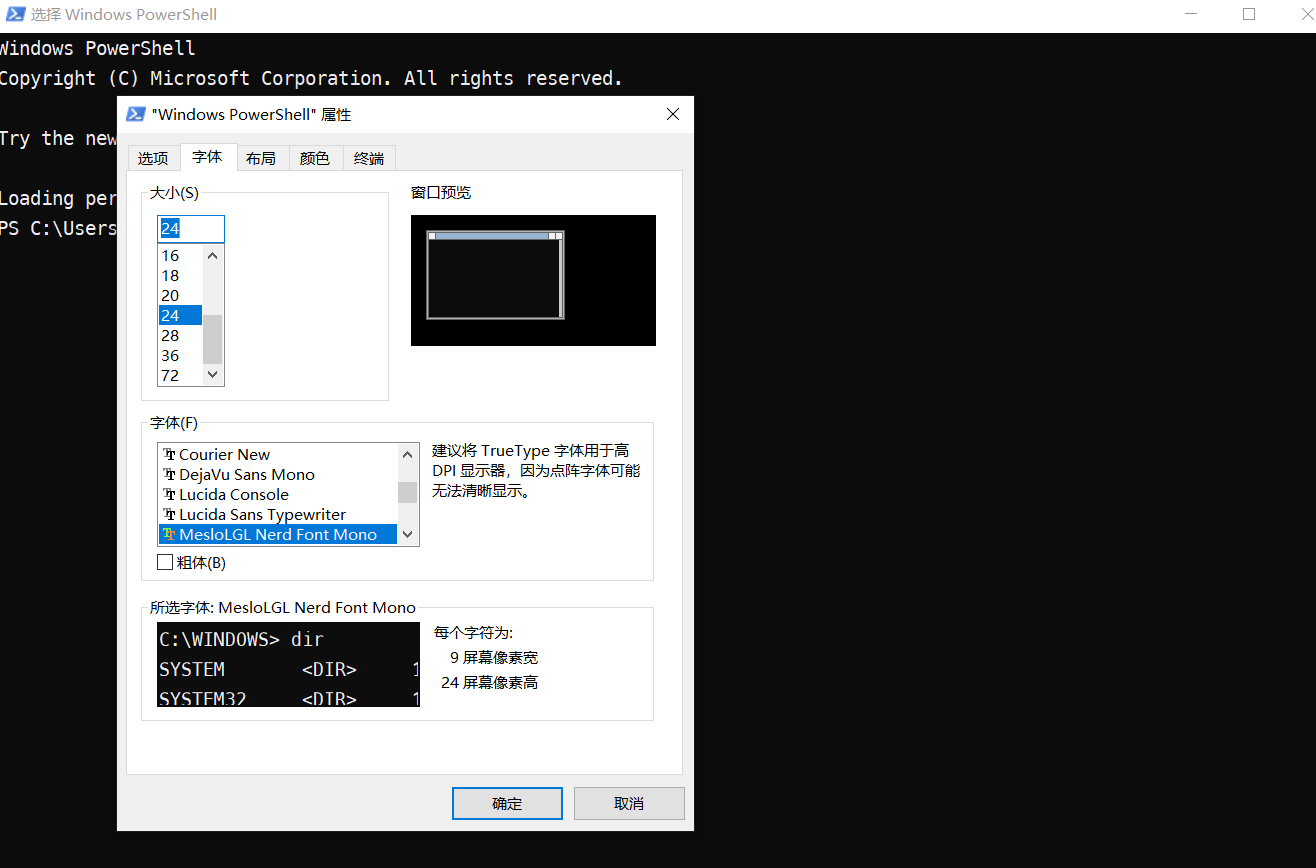Select font size 18 in the list
This screenshot has width=1316, height=868.
pos(180,275)
